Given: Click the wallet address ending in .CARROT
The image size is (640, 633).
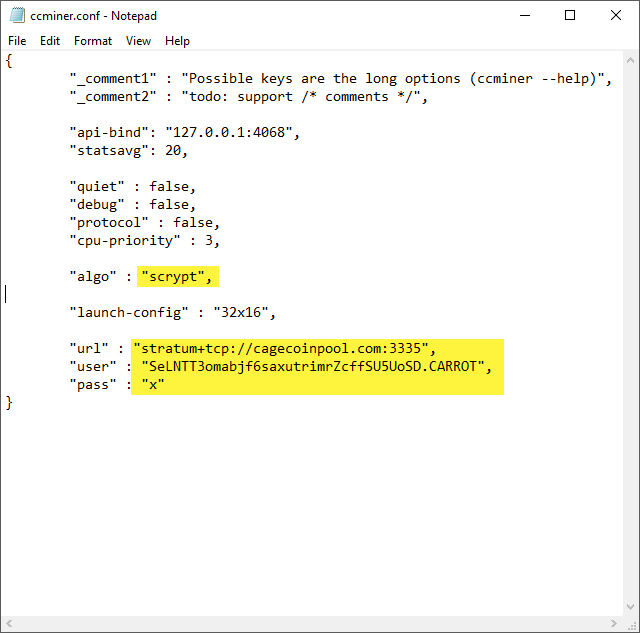Looking at the screenshot, I should coord(313,366).
